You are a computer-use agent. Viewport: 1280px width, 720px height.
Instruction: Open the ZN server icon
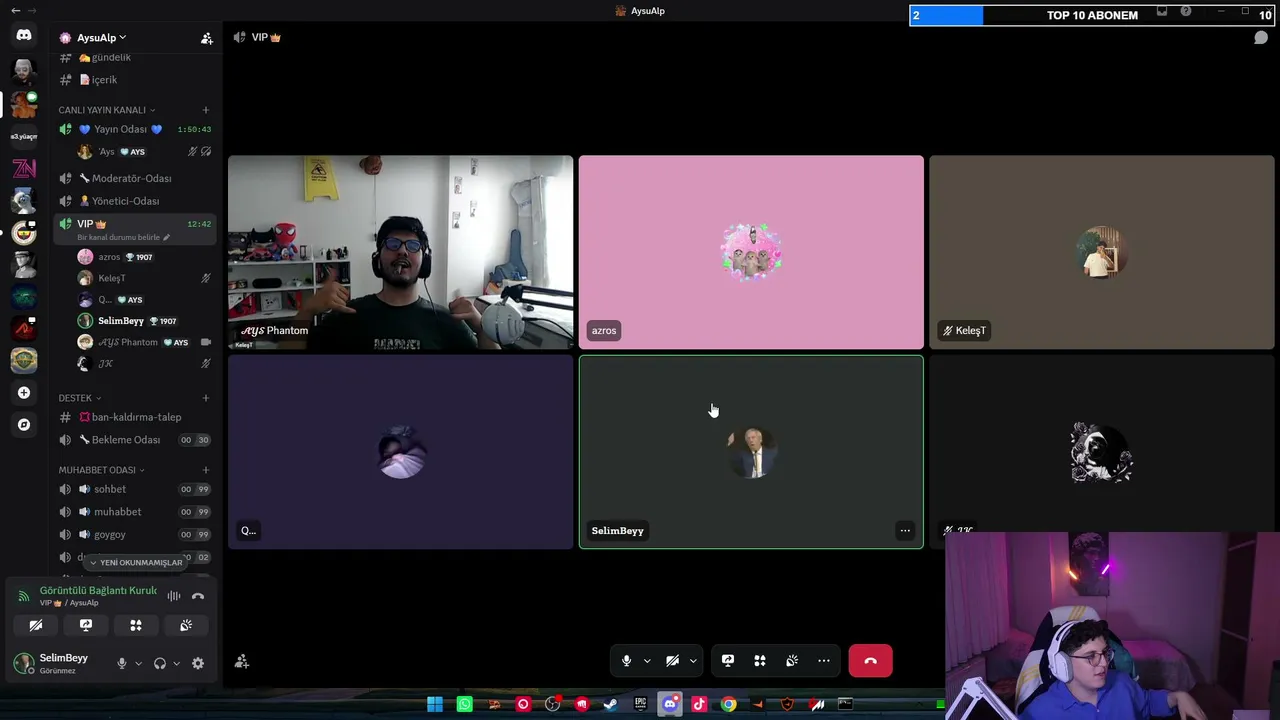pyautogui.click(x=24, y=168)
